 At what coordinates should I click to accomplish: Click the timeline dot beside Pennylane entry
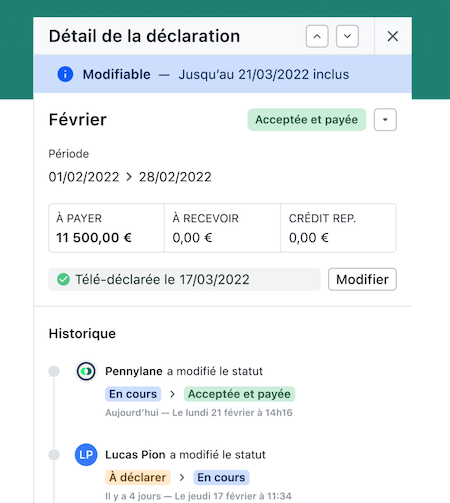[x=54, y=371]
